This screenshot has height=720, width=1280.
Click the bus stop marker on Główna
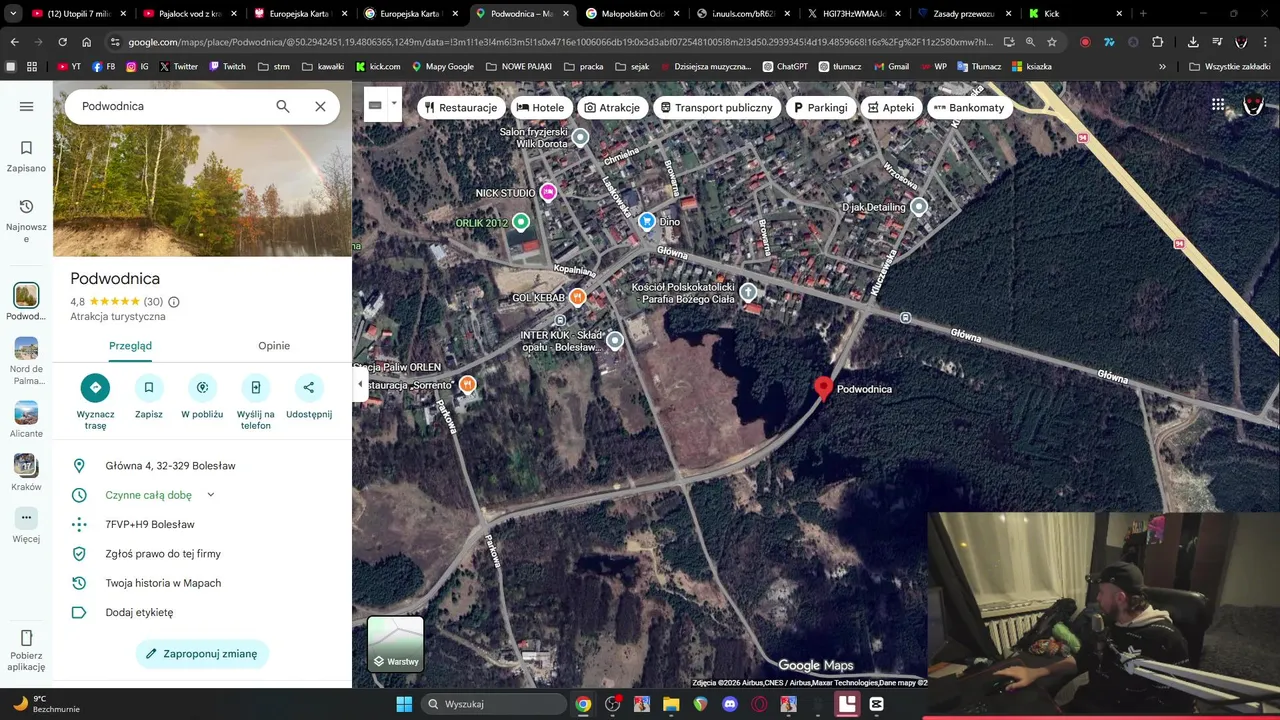coord(905,318)
